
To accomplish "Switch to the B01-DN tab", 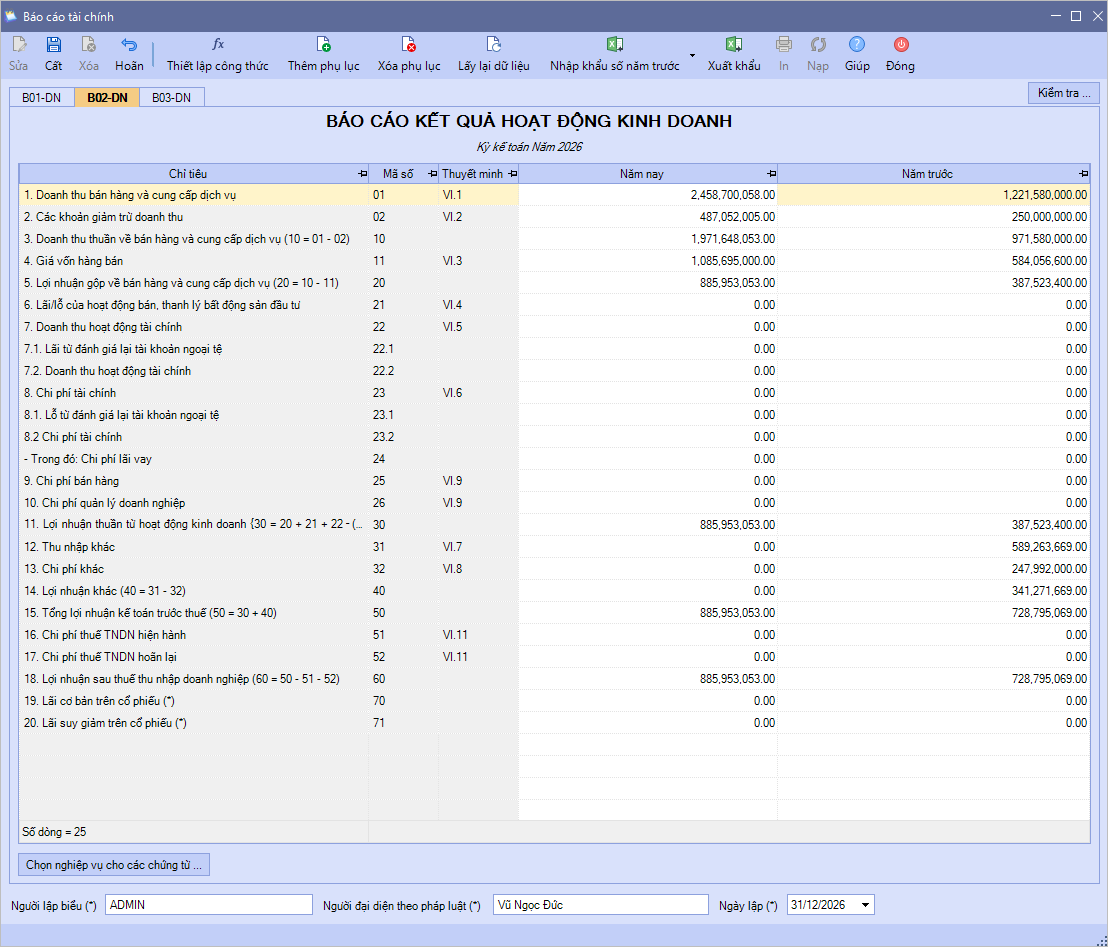I will point(42,98).
